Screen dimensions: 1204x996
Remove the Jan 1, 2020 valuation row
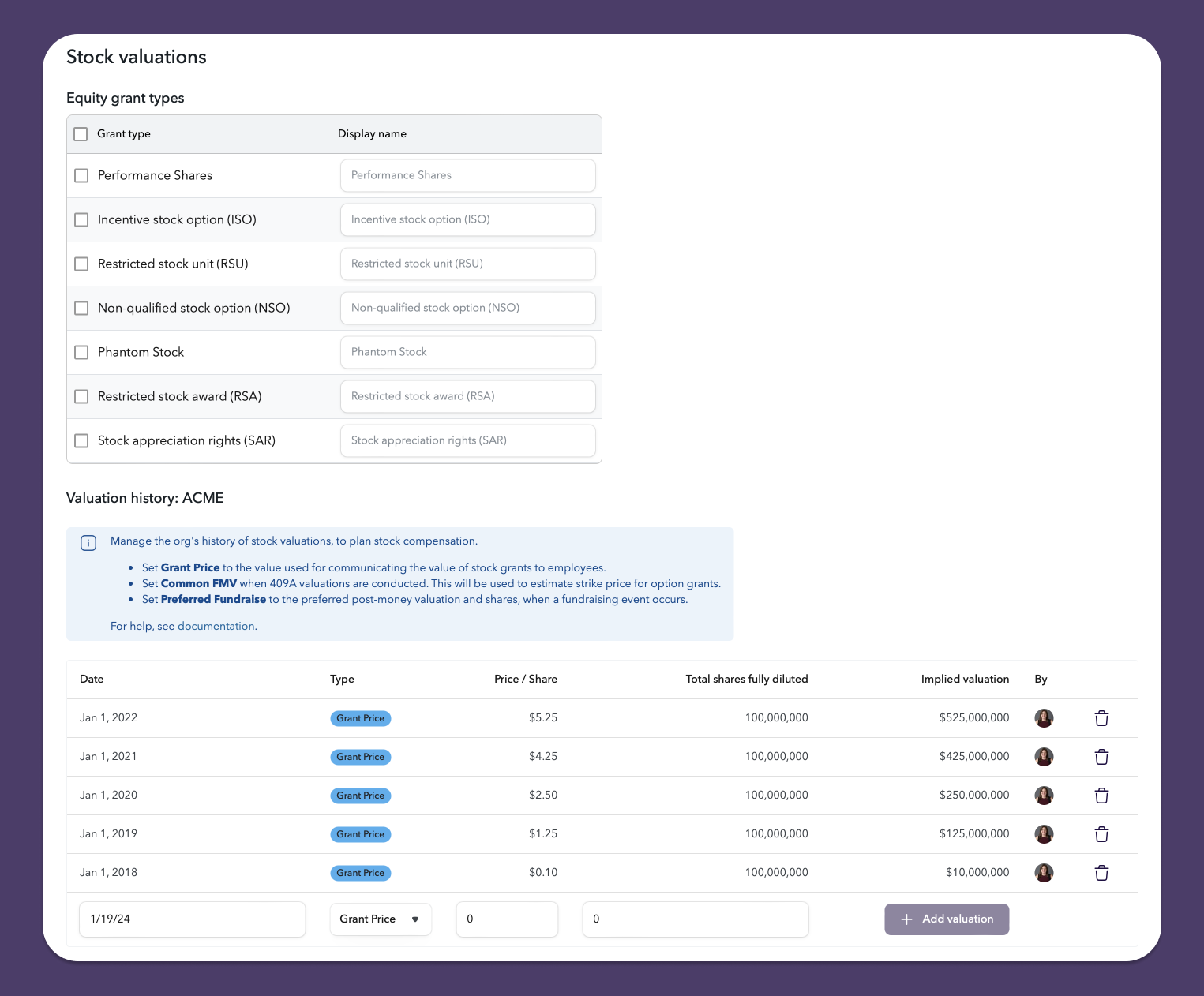click(x=1101, y=795)
